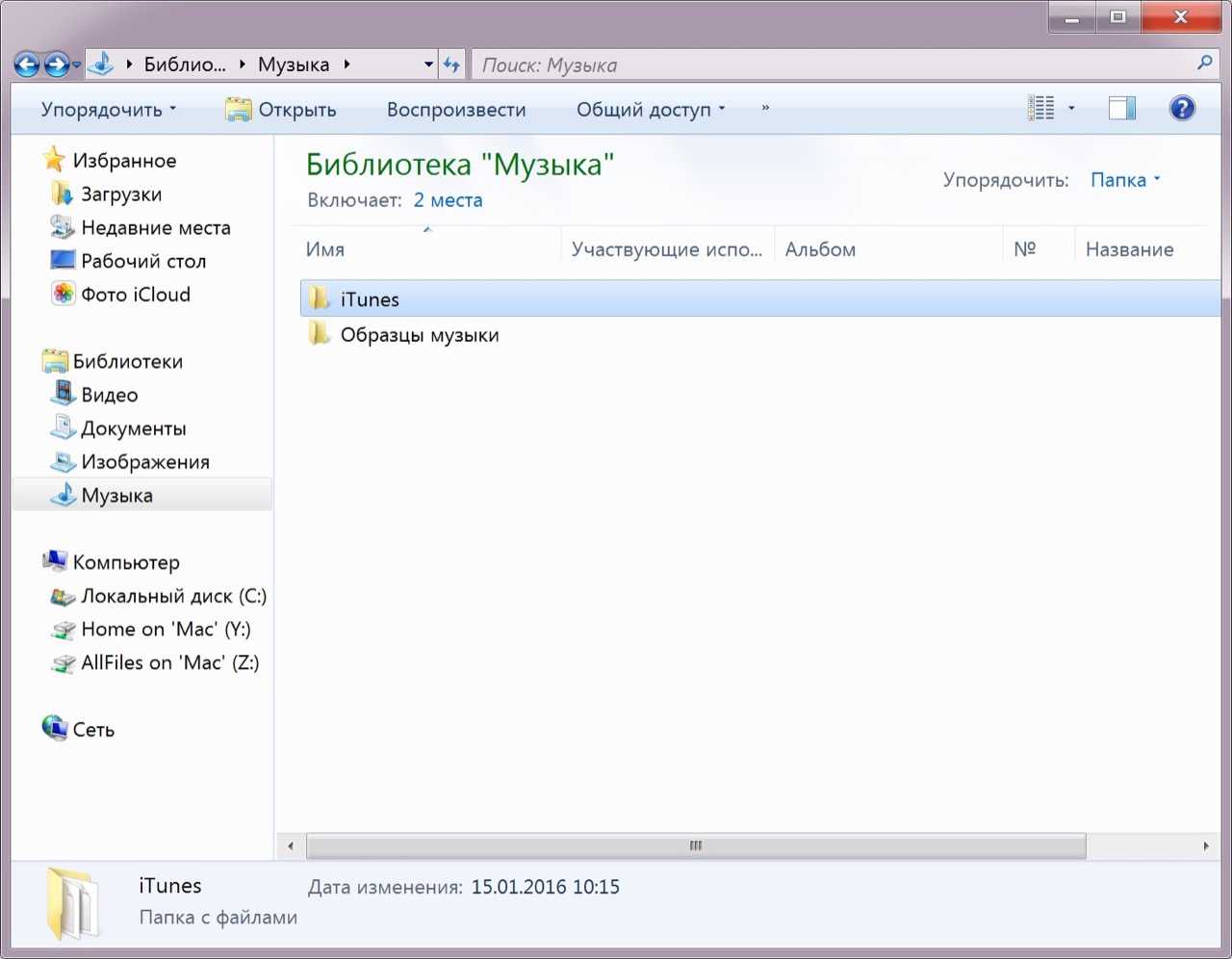
Task: Click the blue Help question mark icon
Action: click(1182, 108)
